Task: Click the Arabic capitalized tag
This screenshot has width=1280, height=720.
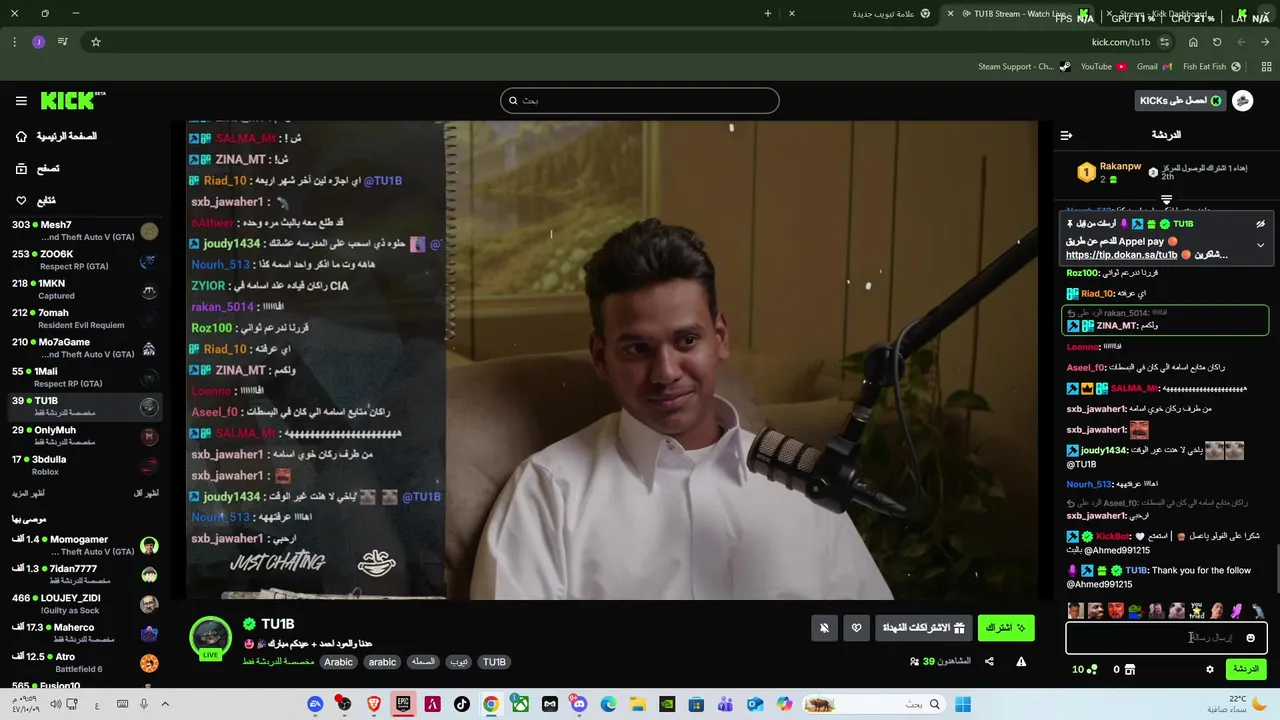Action: pos(338,662)
